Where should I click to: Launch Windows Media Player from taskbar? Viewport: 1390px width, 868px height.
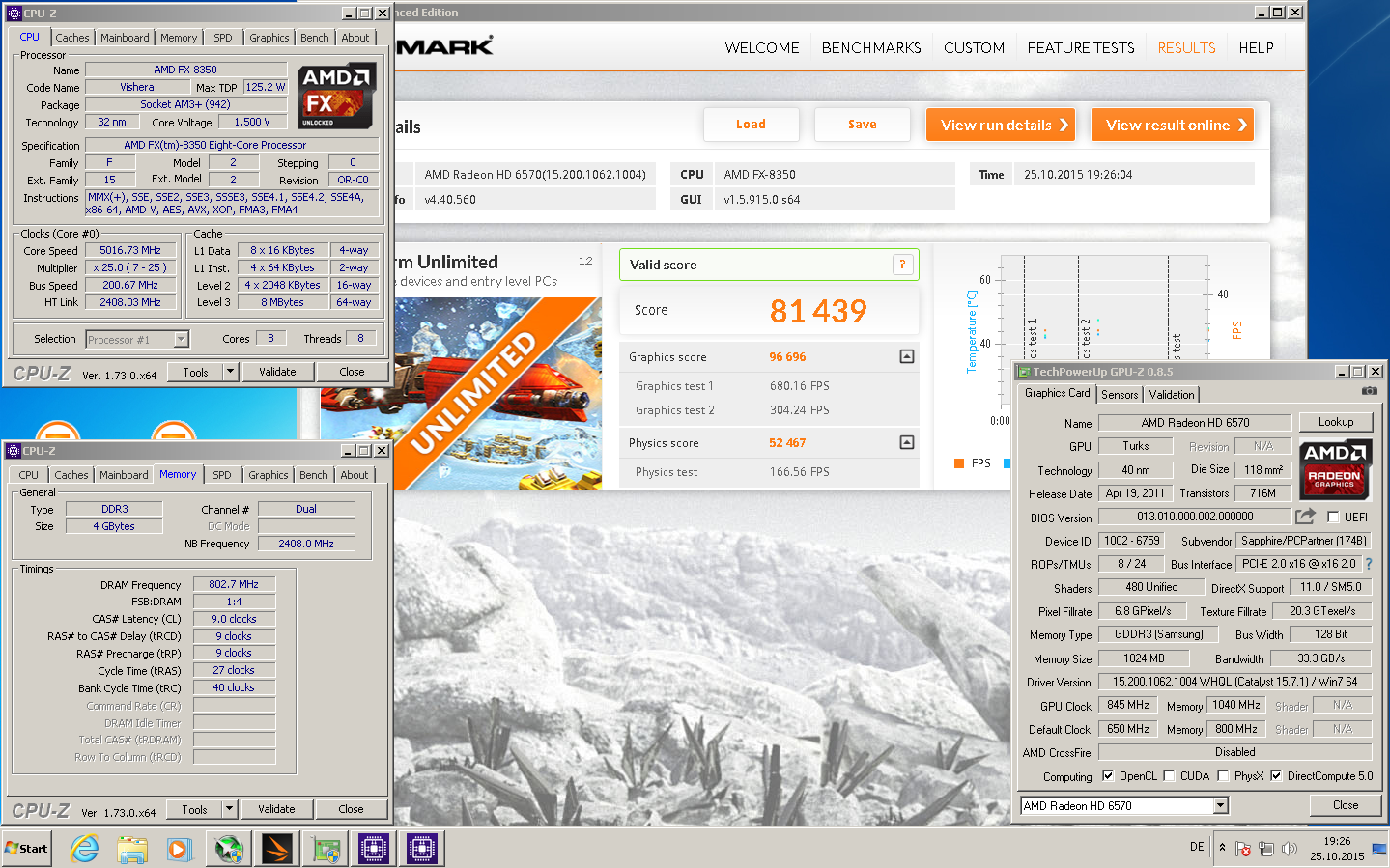point(180,849)
